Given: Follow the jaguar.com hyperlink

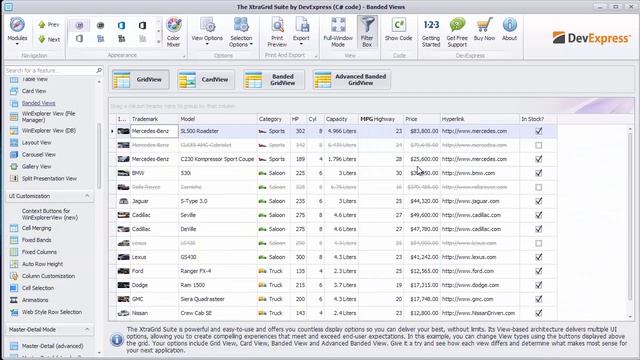Looking at the screenshot, I should tap(470, 201).
